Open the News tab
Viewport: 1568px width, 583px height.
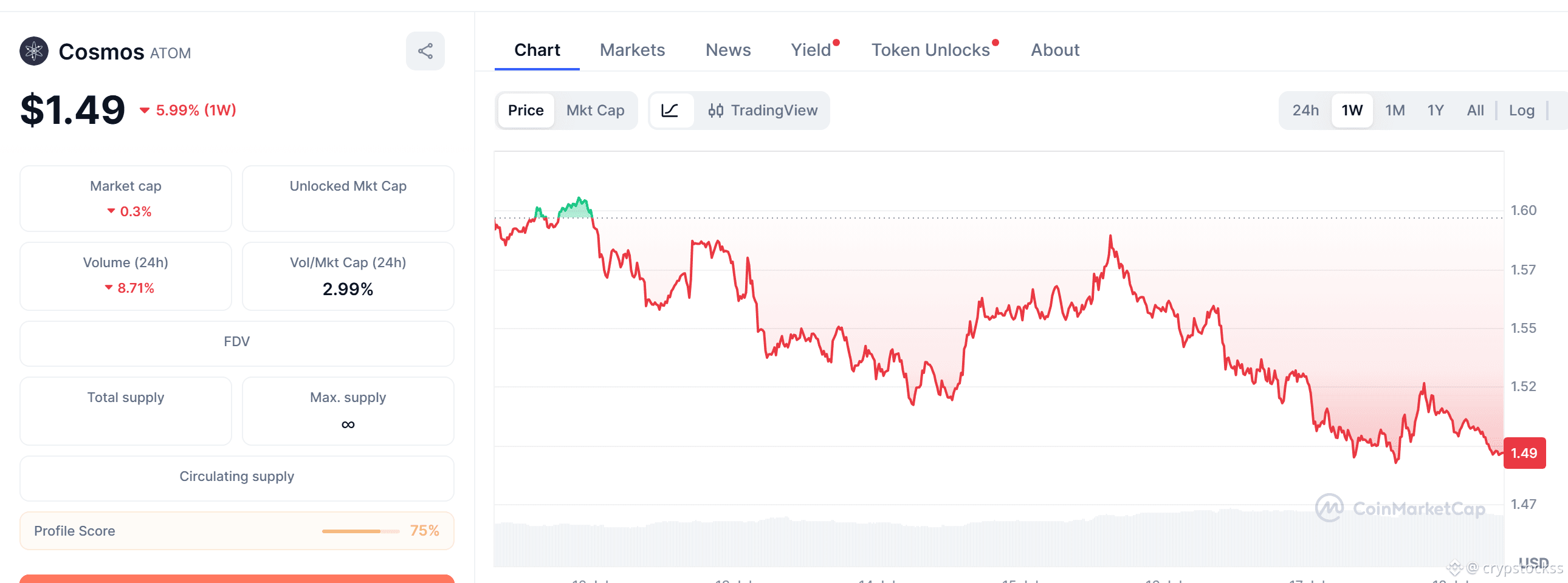click(728, 50)
